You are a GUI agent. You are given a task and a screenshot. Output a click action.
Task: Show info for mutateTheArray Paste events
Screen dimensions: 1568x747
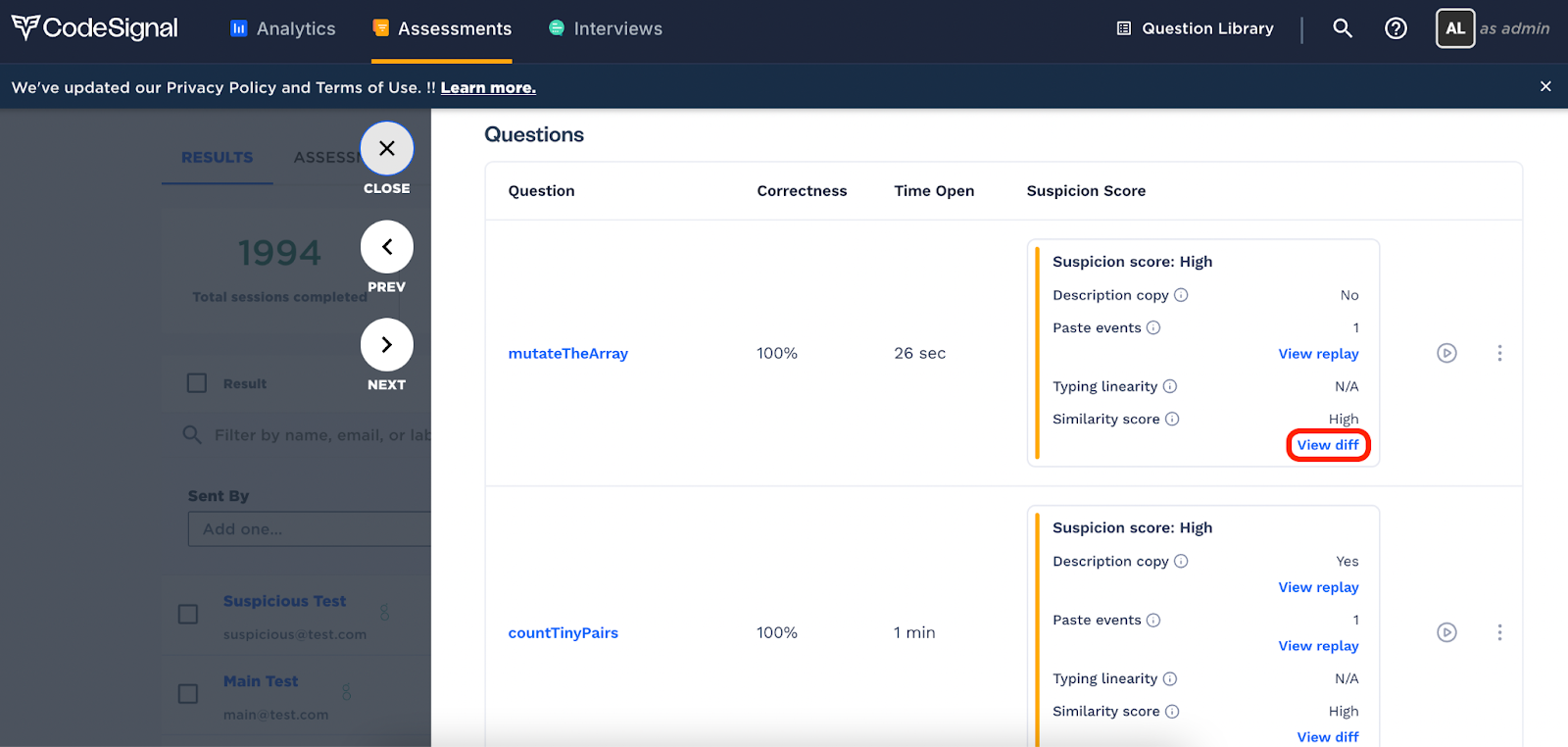(x=1153, y=327)
